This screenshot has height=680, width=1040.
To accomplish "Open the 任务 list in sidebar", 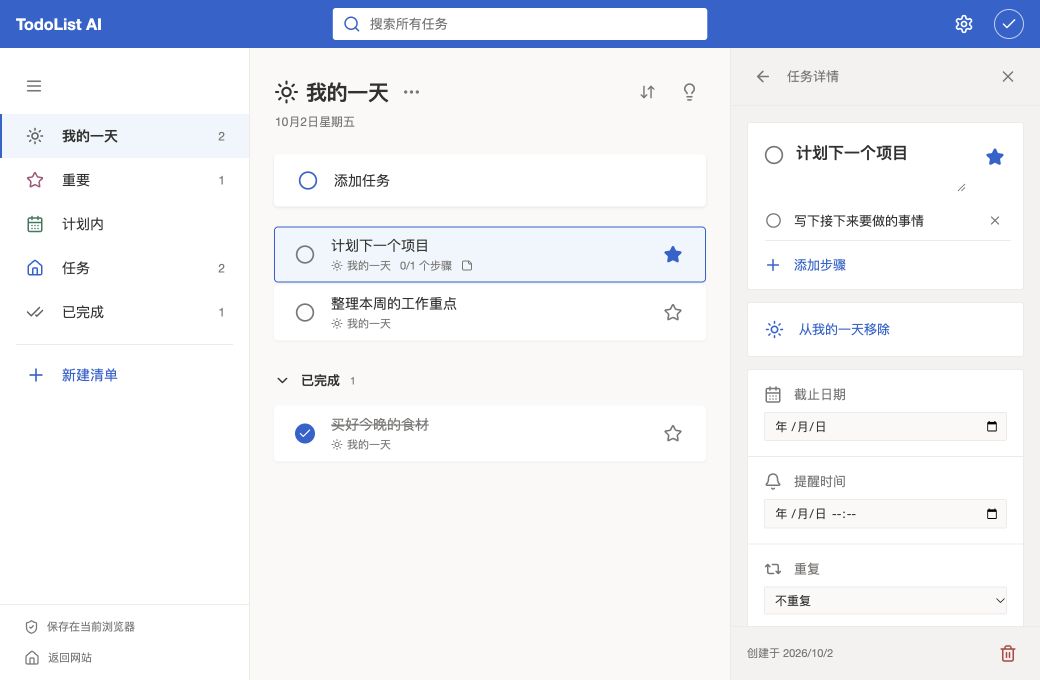I will 125,268.
